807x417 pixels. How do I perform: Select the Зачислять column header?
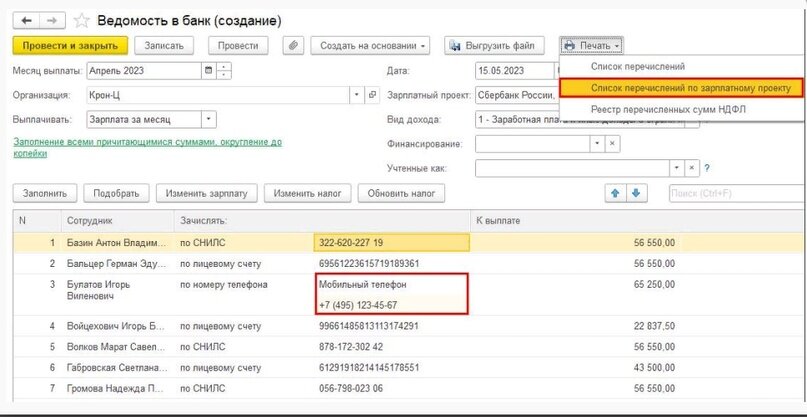coord(322,220)
